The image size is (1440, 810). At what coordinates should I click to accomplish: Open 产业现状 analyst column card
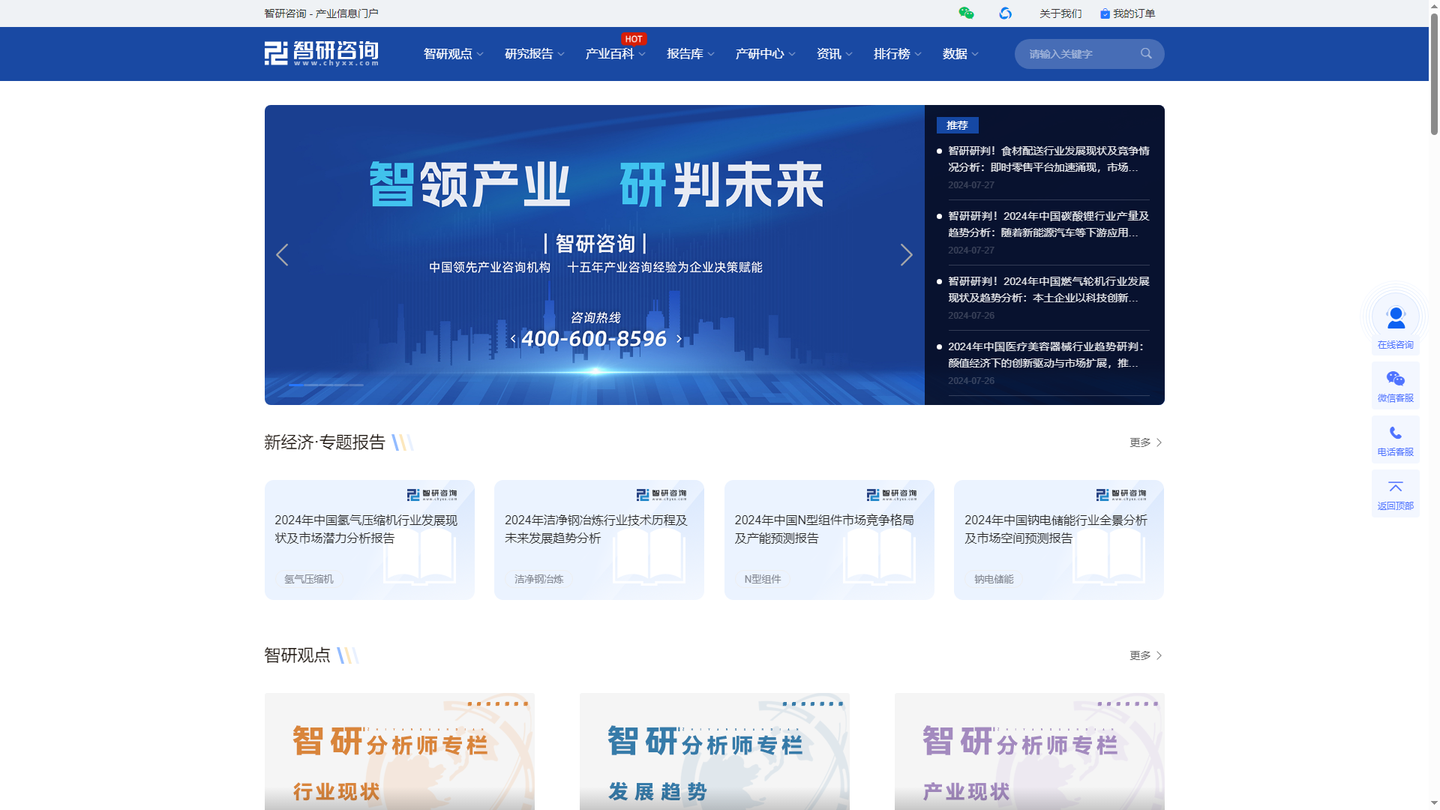[x=1029, y=751]
